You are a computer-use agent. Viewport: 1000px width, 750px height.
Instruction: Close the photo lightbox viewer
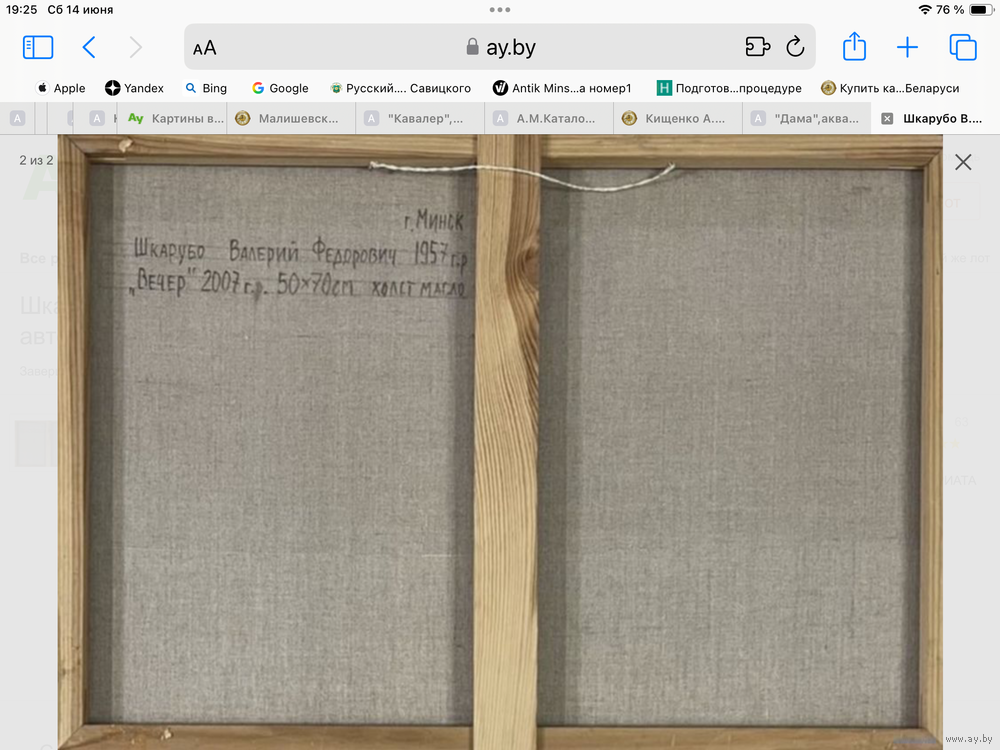click(x=962, y=162)
